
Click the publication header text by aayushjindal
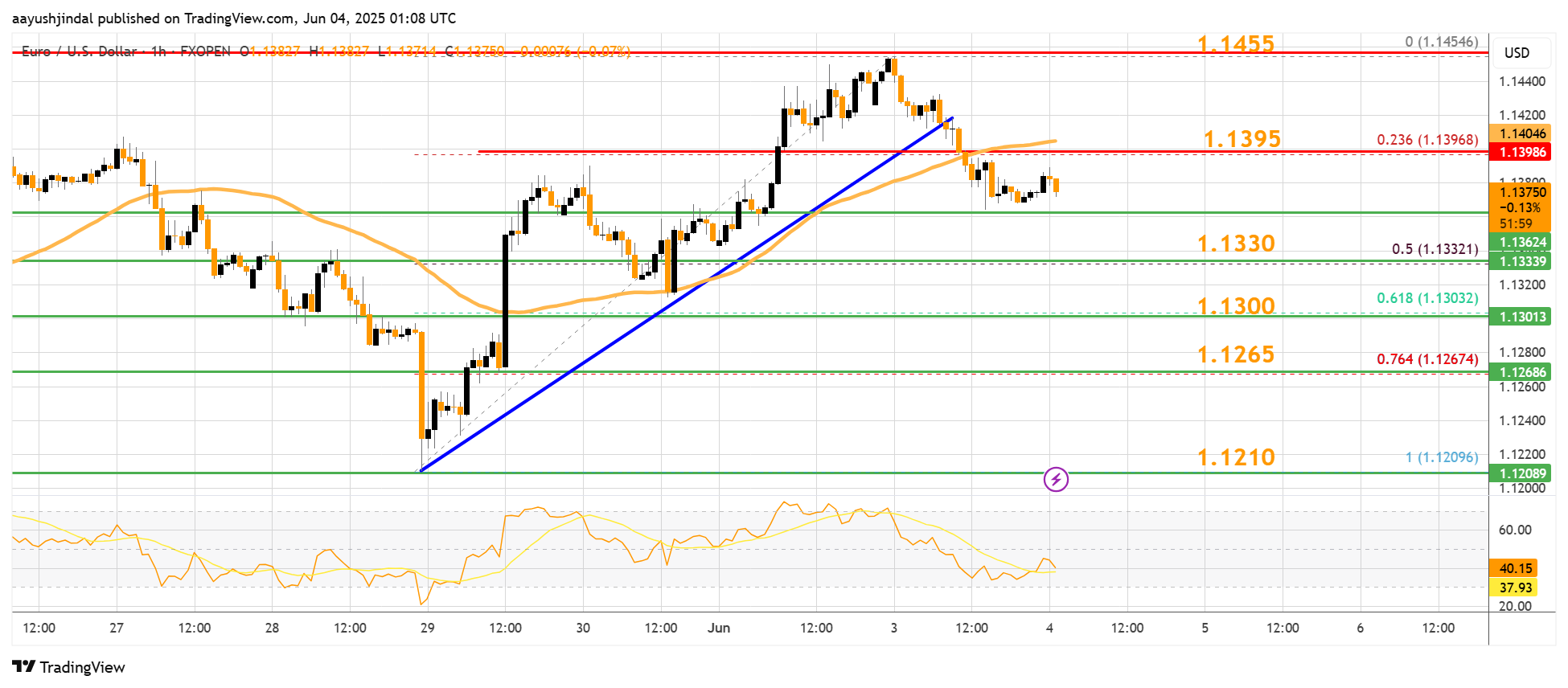(234, 18)
